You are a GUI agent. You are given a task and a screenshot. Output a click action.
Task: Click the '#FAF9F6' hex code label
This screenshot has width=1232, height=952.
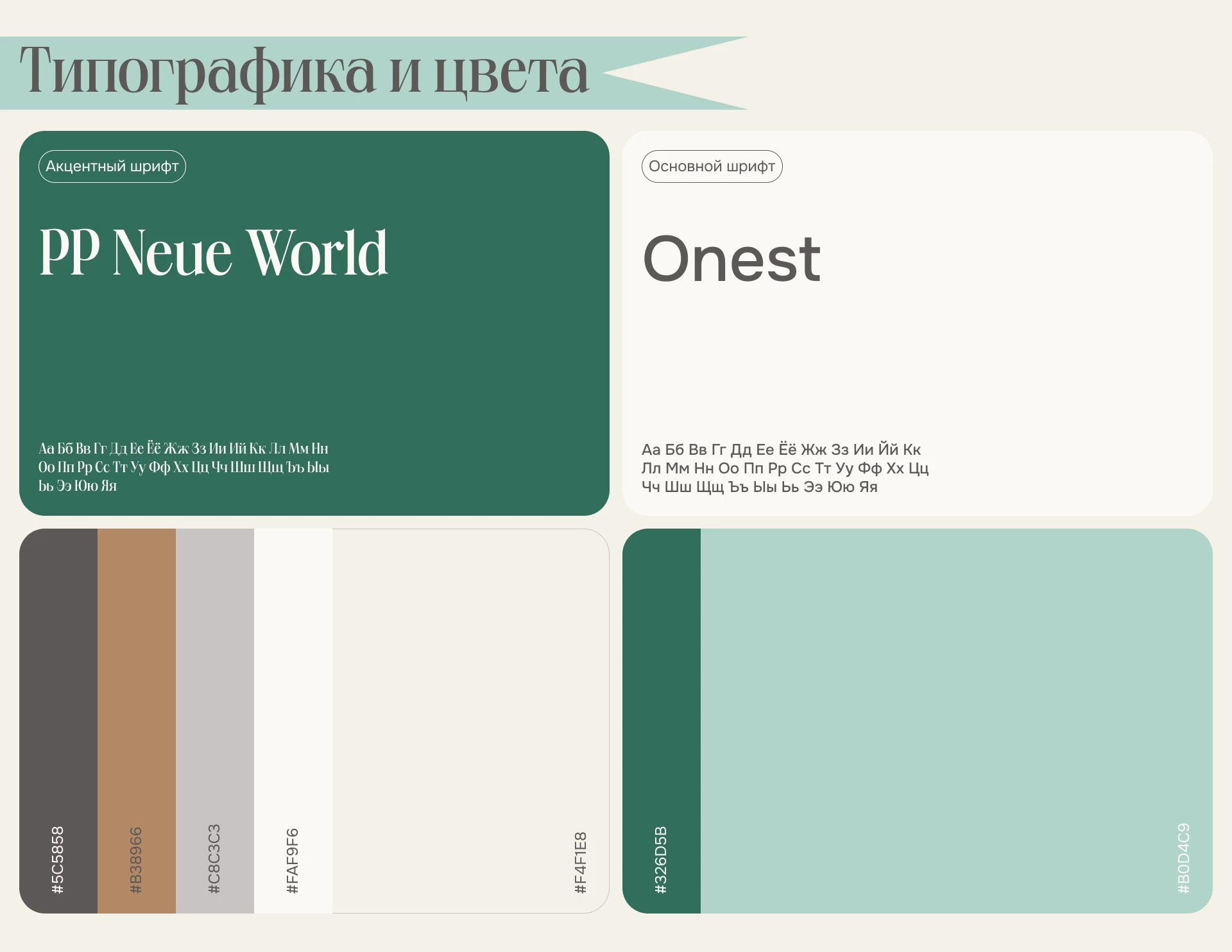(293, 861)
